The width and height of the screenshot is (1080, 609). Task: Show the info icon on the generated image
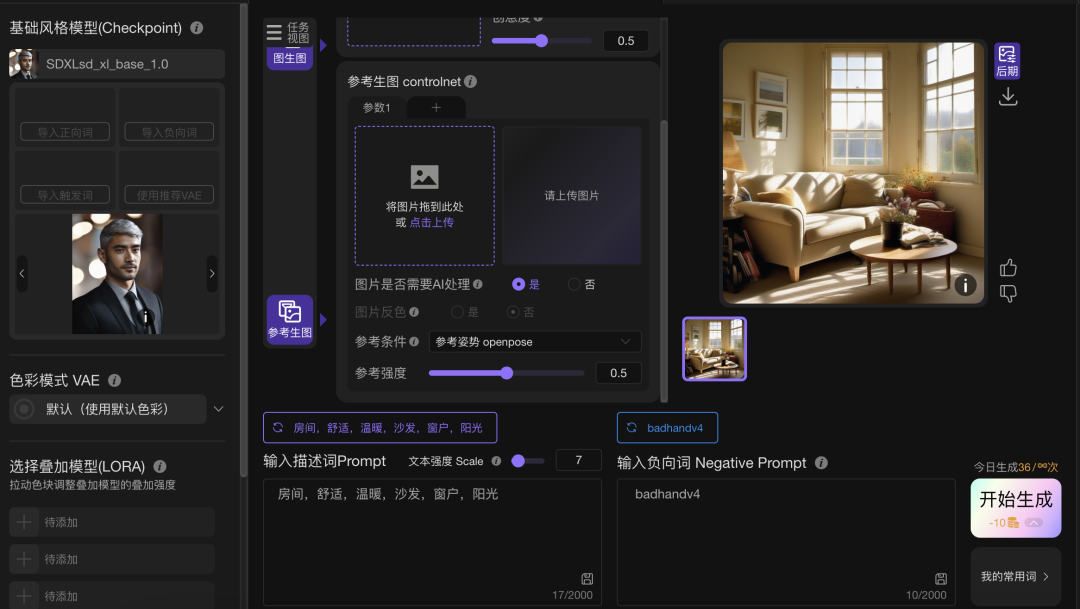click(x=964, y=285)
